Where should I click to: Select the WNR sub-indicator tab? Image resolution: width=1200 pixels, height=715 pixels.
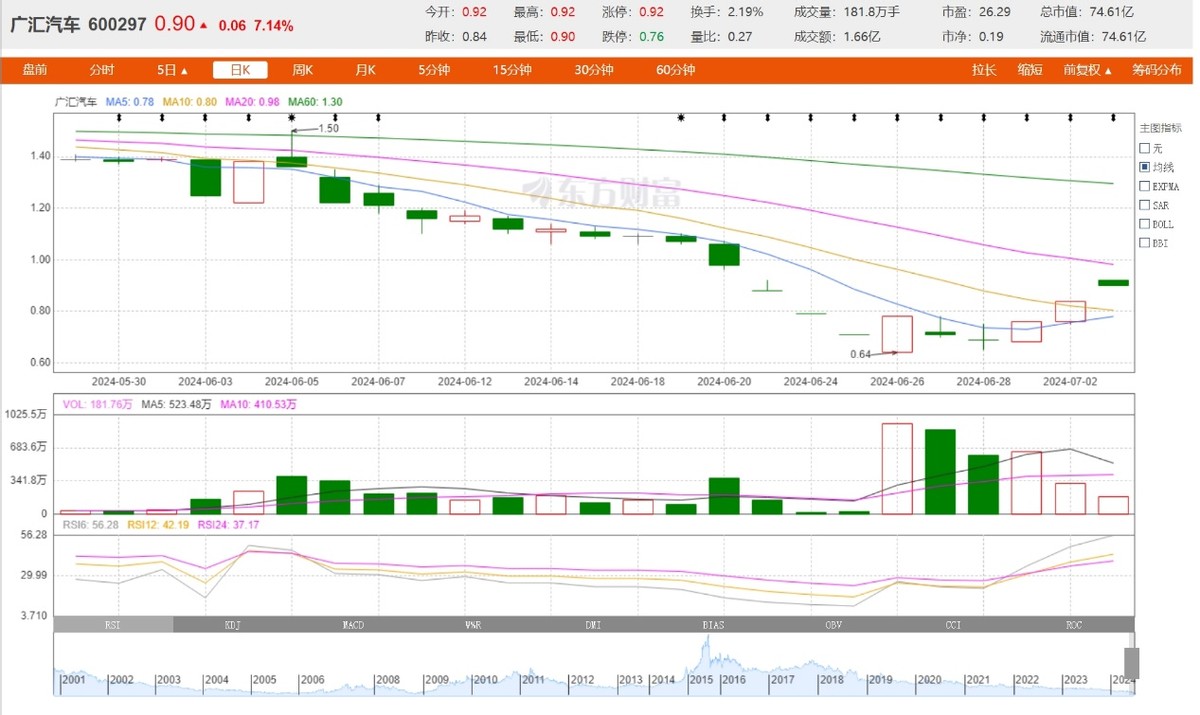(472, 624)
